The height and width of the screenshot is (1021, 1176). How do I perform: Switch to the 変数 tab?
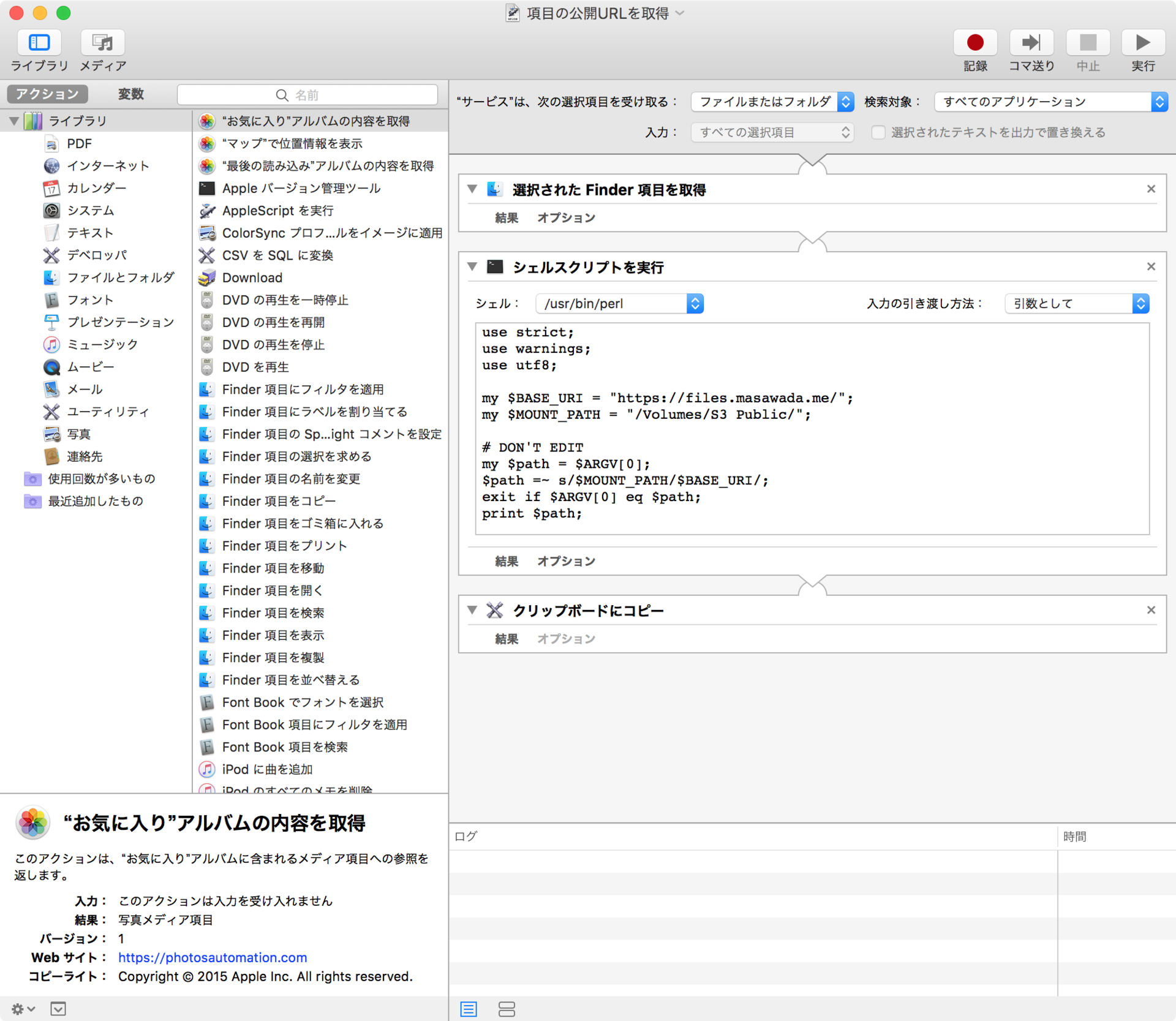pos(130,94)
